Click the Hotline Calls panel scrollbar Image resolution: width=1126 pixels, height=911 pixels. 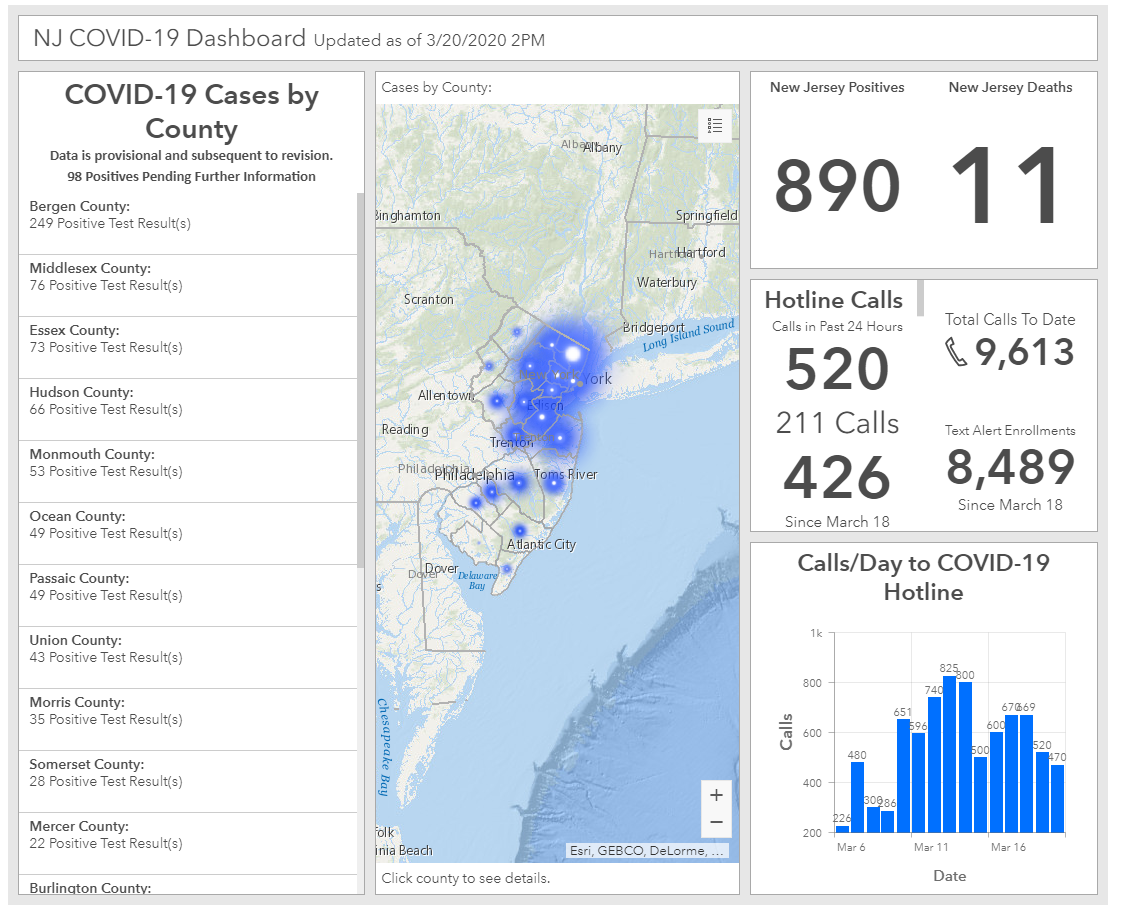(x=921, y=299)
